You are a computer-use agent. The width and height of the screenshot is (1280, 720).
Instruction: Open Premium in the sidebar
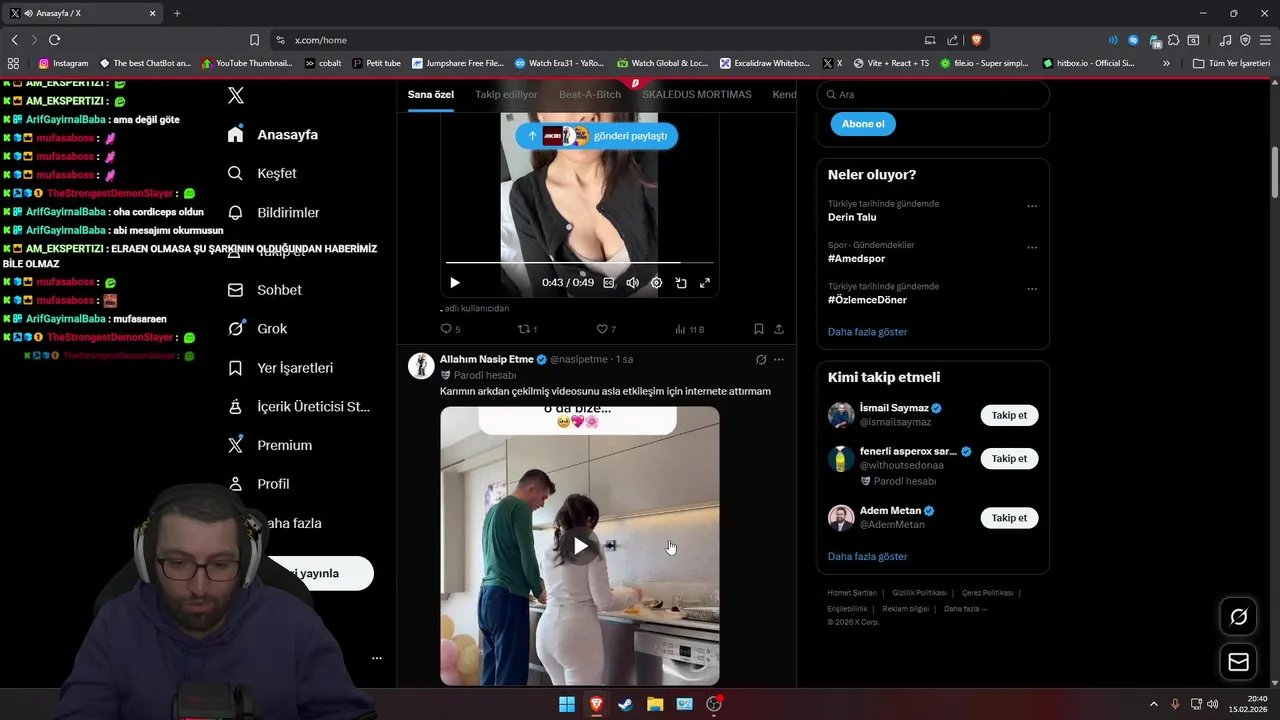[270, 445]
